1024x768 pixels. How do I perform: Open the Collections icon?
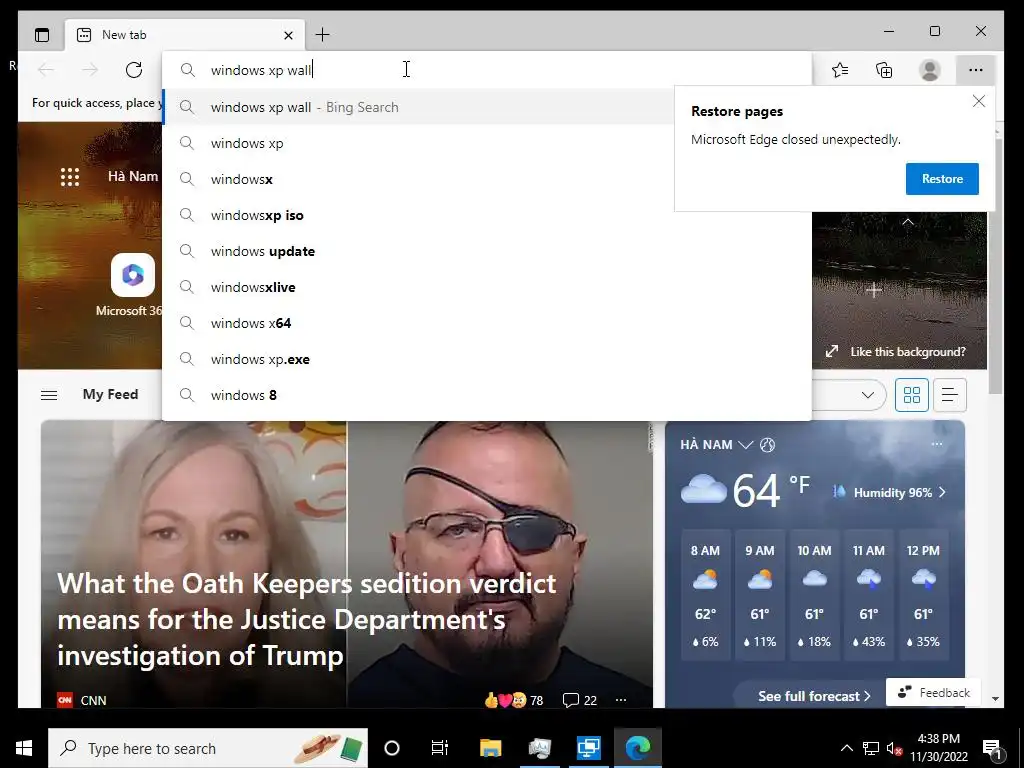(884, 70)
